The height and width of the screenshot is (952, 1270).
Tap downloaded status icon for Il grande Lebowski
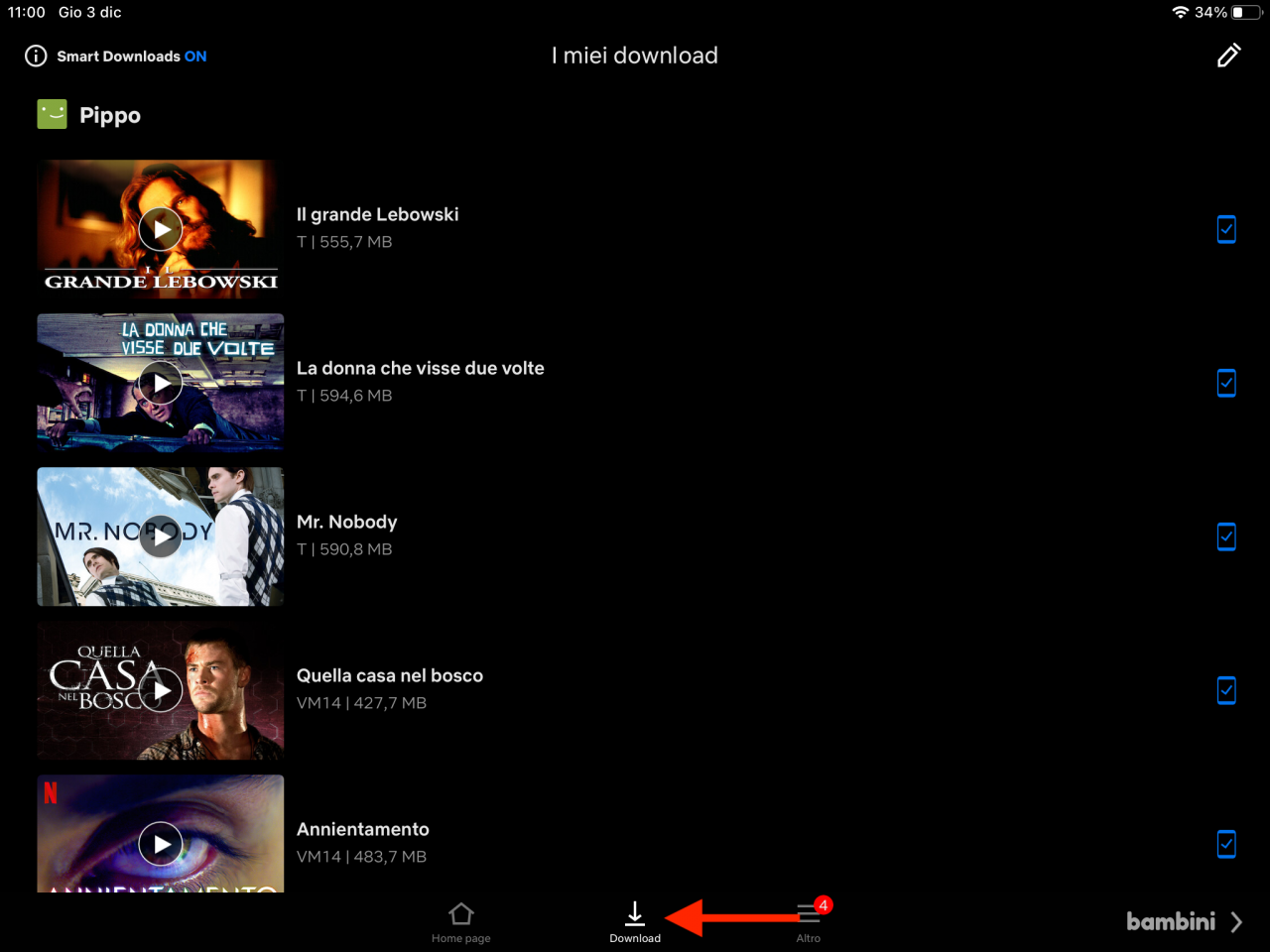point(1226,229)
